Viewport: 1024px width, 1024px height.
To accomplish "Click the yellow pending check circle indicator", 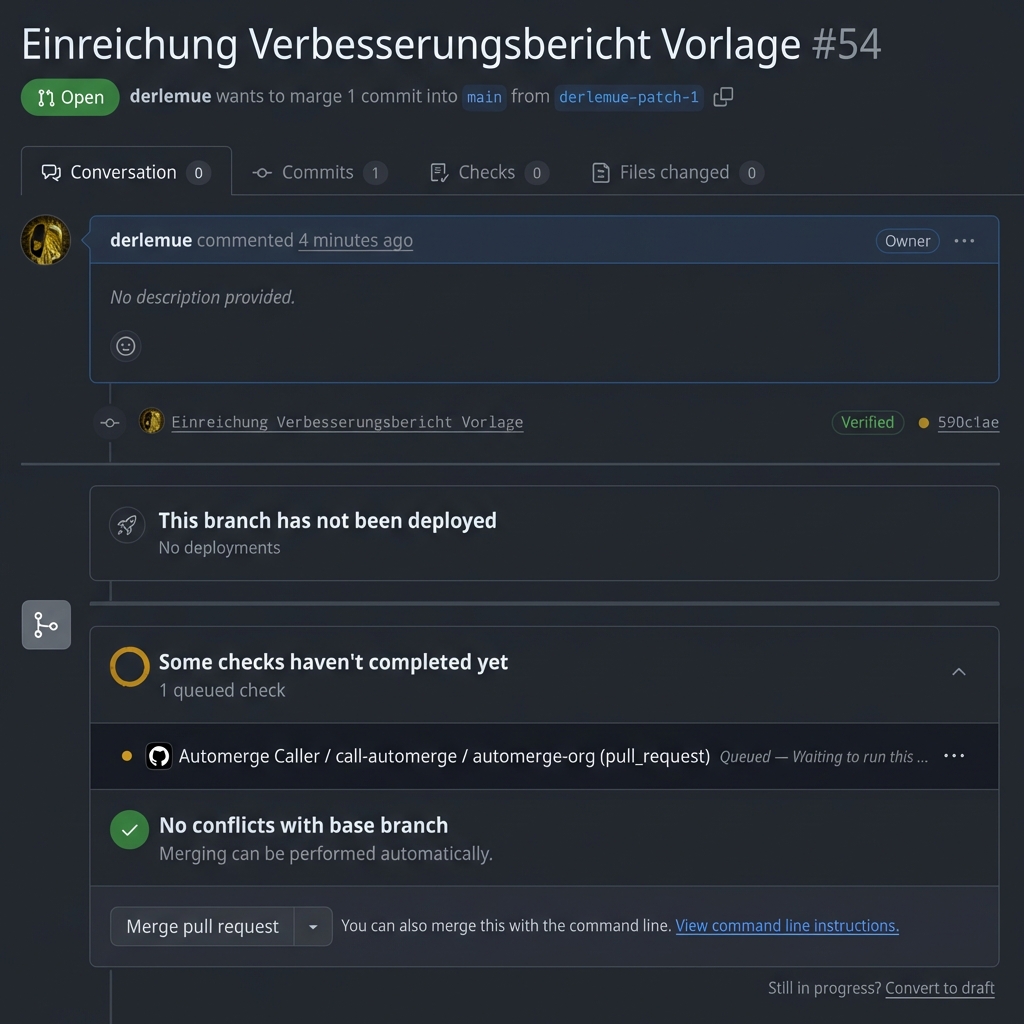I will 129,666.
